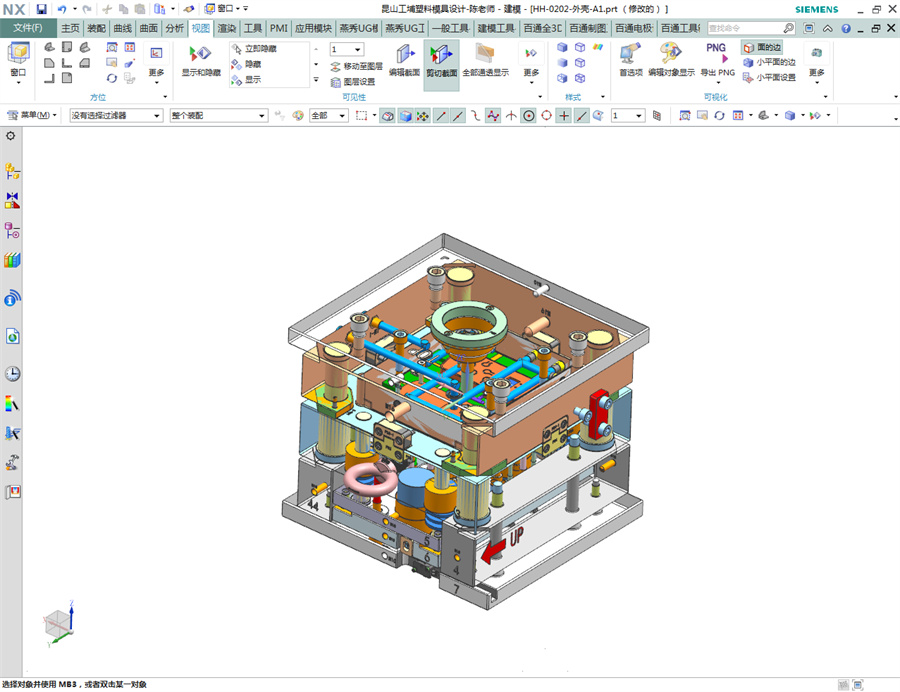Screen dimensions: 900x692
Task: Click the 查找命令 command search field
Action: click(745, 28)
